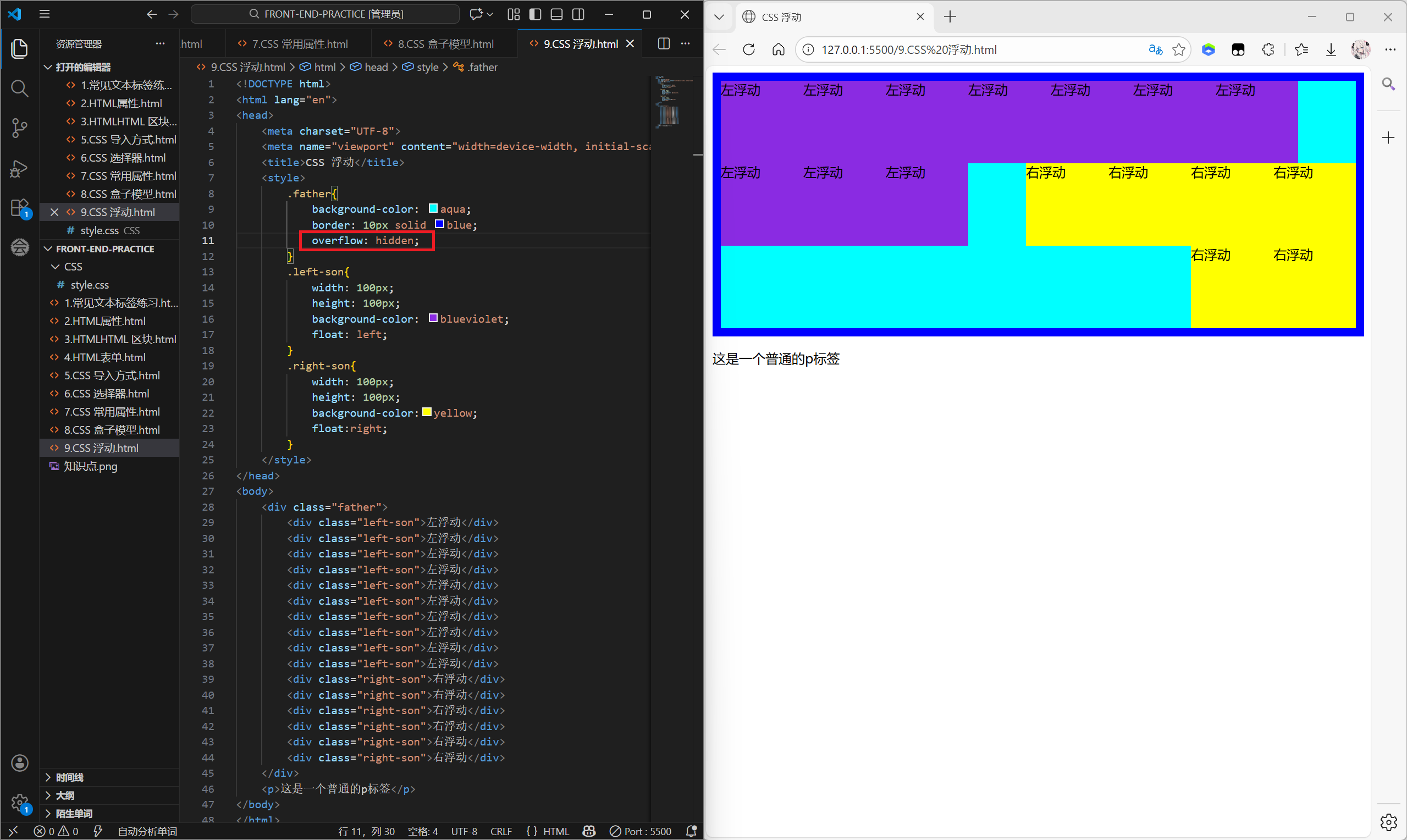Open the Source Control view
The image size is (1407, 840).
coord(19,128)
